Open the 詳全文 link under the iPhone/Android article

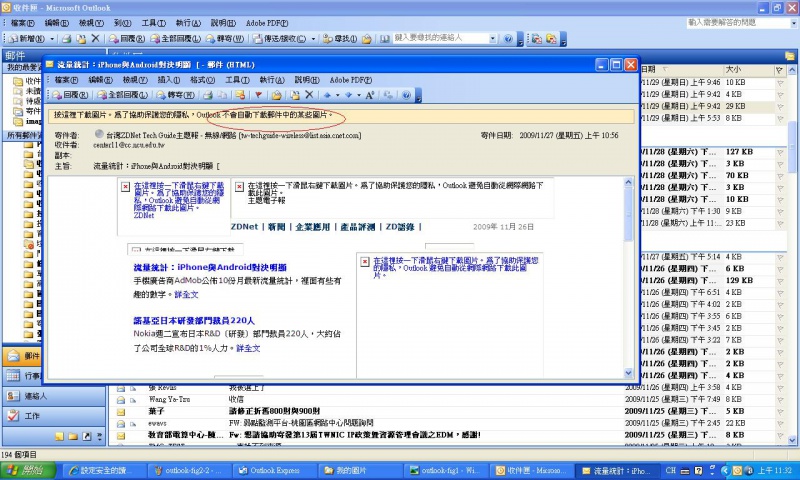click(x=187, y=295)
